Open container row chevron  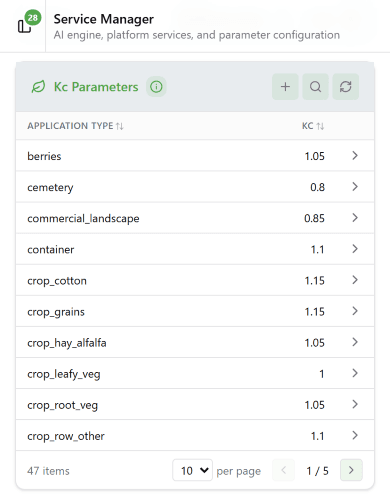(355, 249)
